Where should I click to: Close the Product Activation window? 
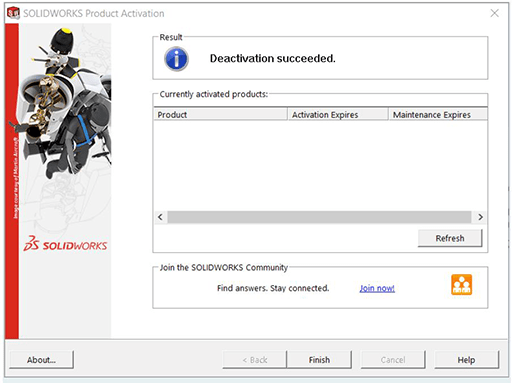point(495,13)
